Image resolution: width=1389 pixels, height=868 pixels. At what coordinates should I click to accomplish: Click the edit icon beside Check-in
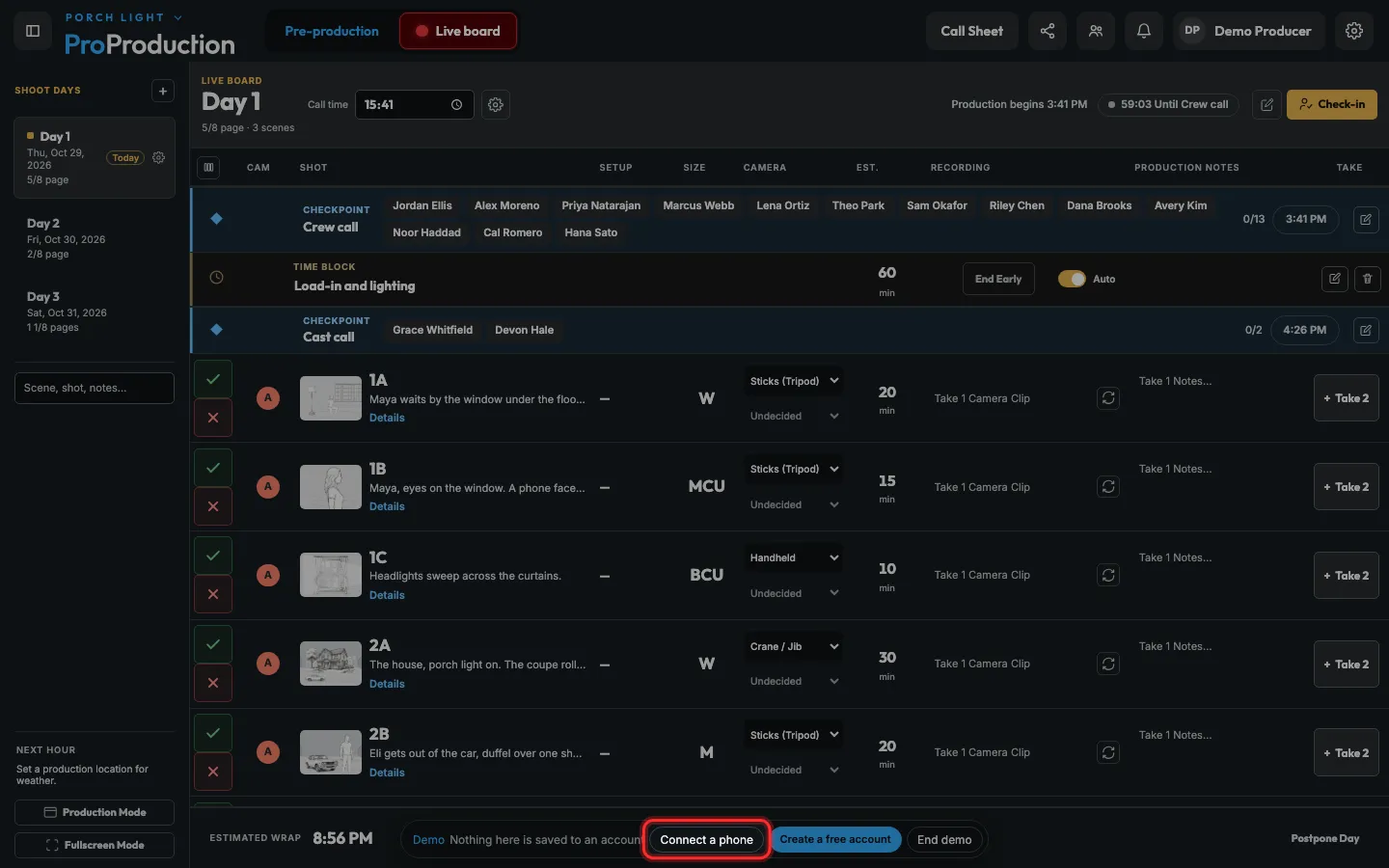[x=1267, y=105]
